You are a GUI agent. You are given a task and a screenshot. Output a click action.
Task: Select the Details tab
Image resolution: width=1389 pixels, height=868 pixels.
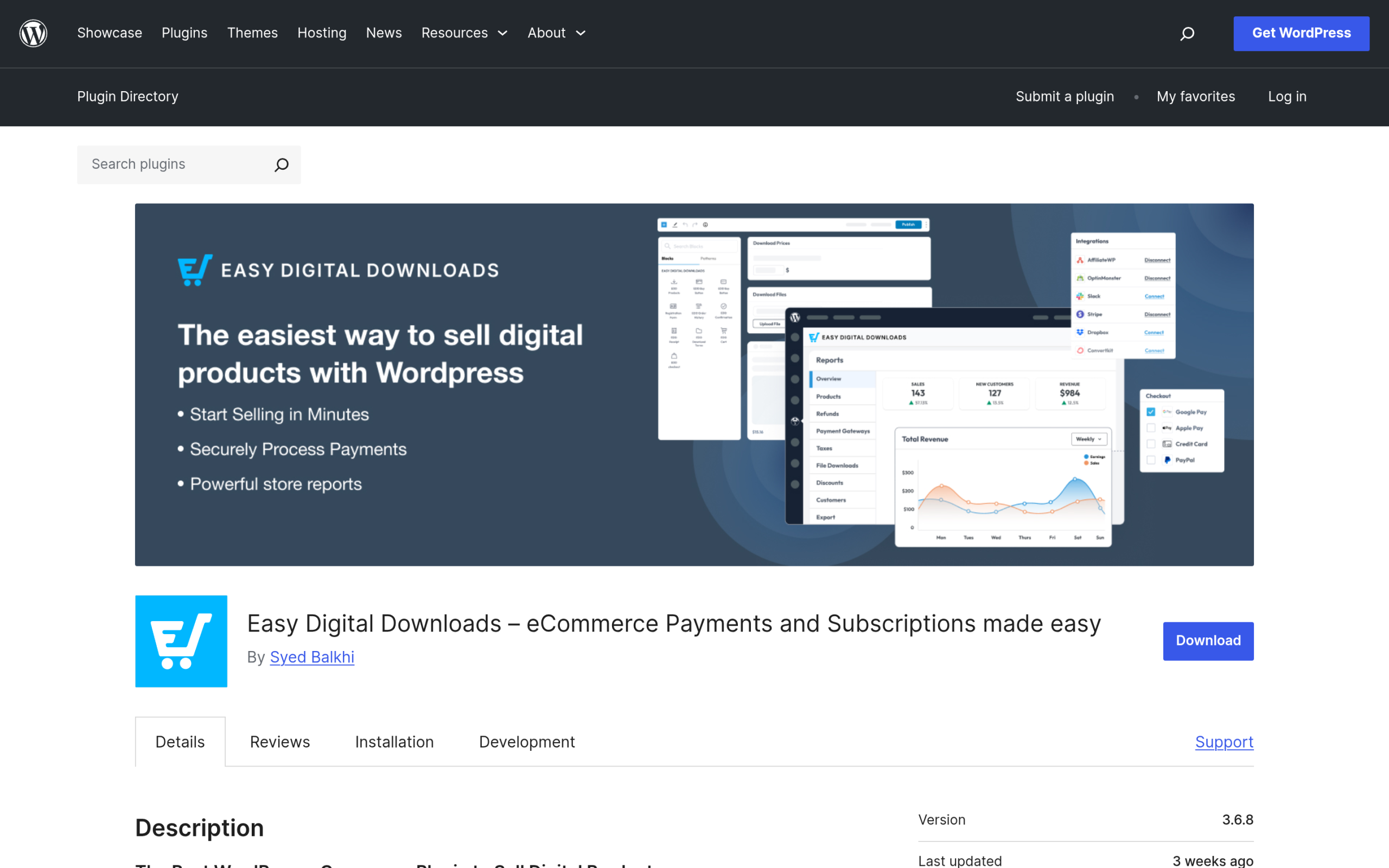180,742
